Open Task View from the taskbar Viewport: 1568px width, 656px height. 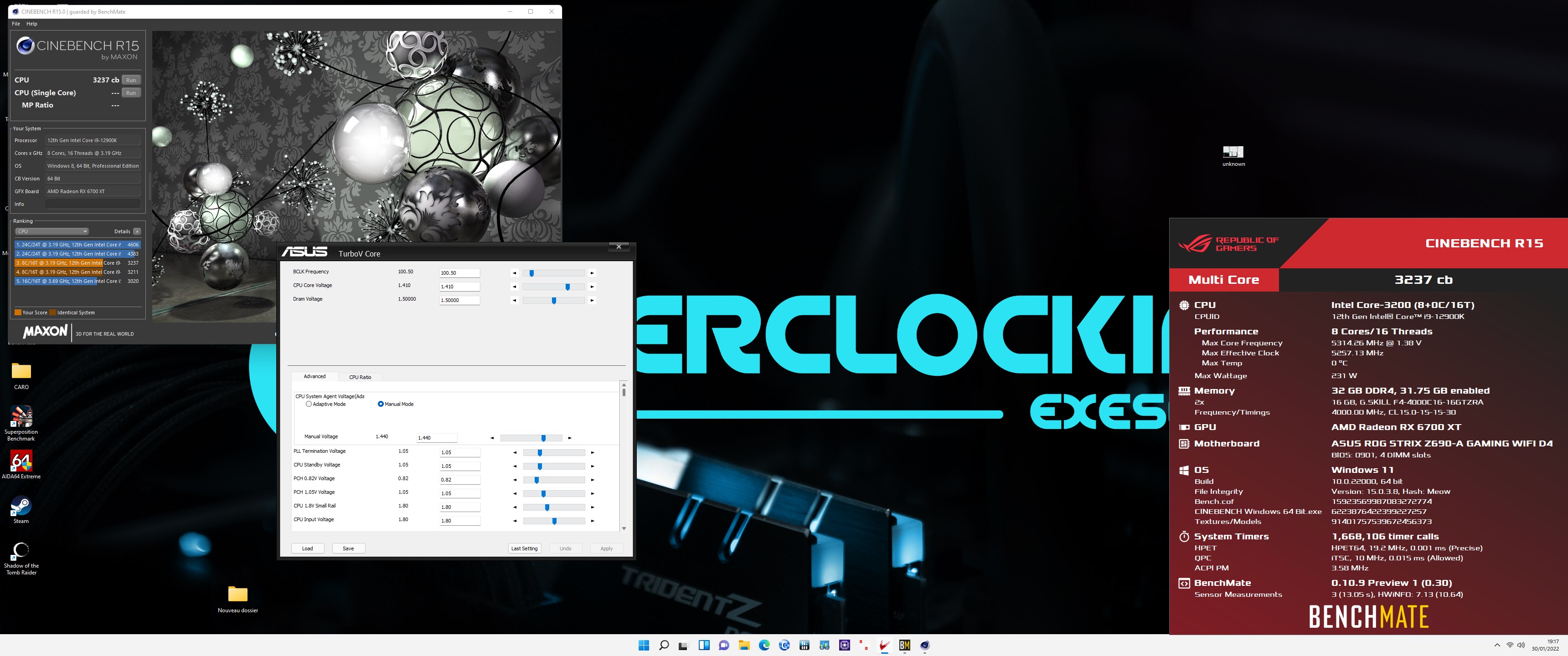click(x=684, y=645)
